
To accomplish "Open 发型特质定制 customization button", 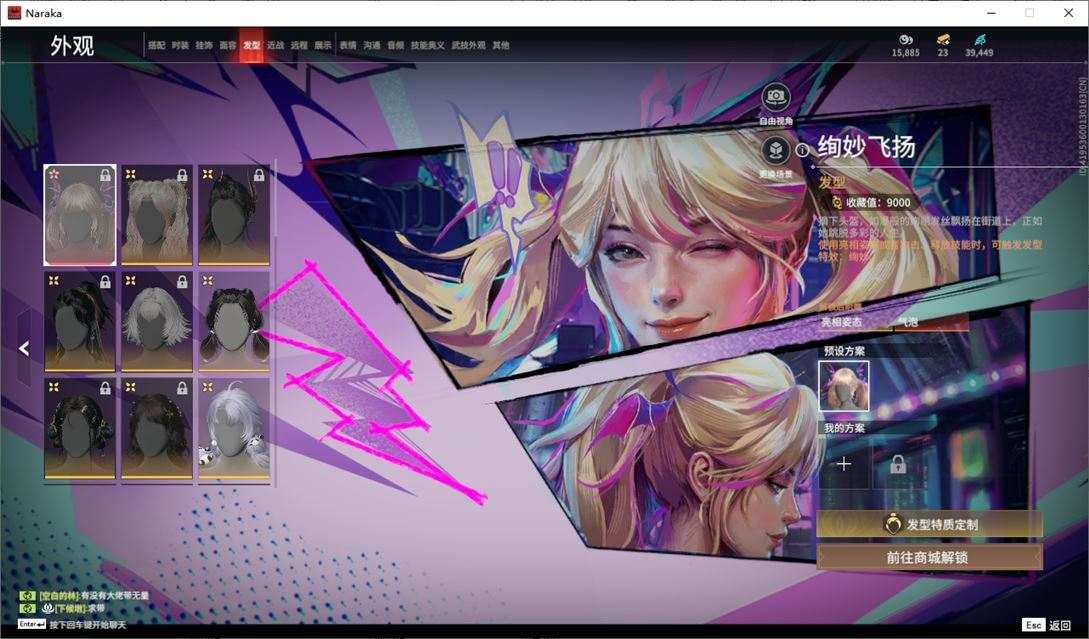I will (929, 524).
